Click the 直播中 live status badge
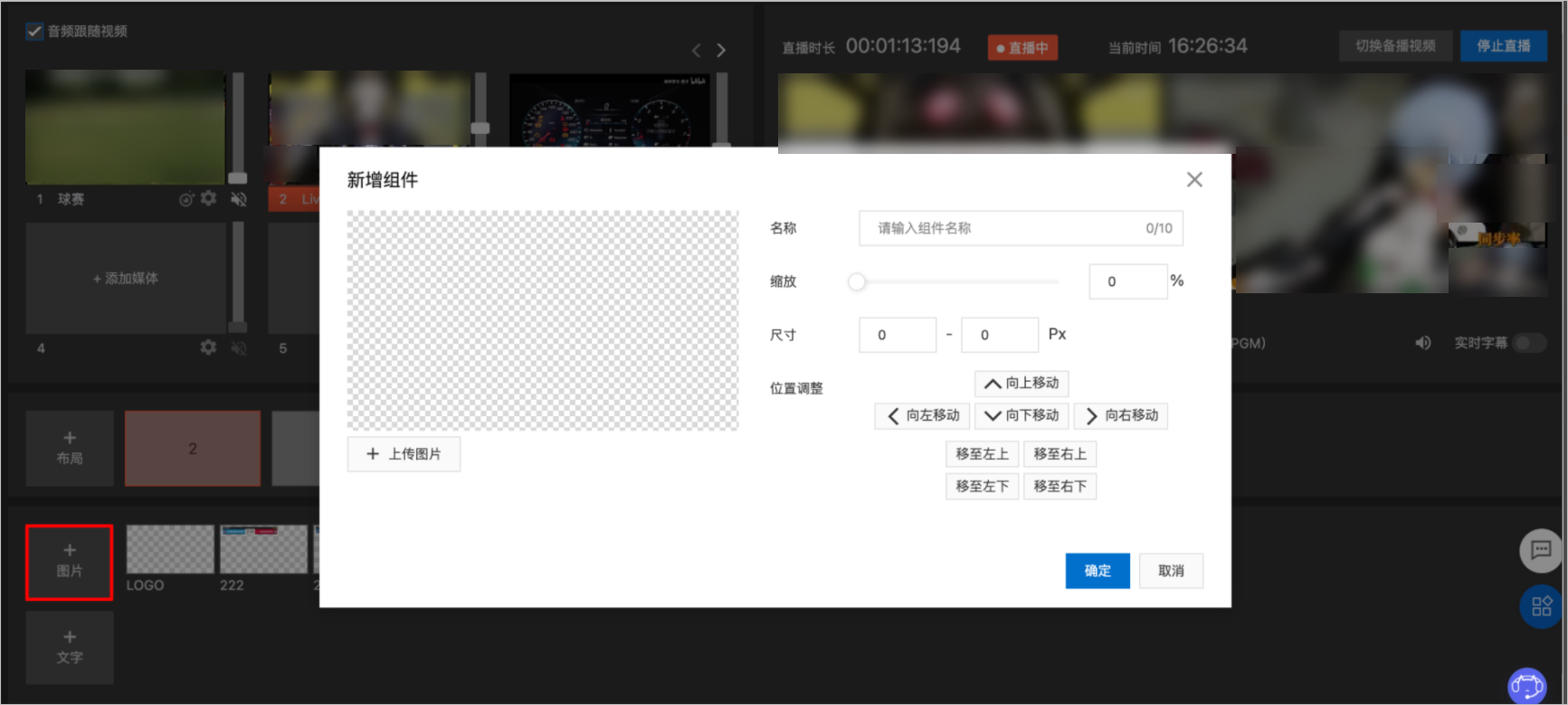 click(1022, 48)
